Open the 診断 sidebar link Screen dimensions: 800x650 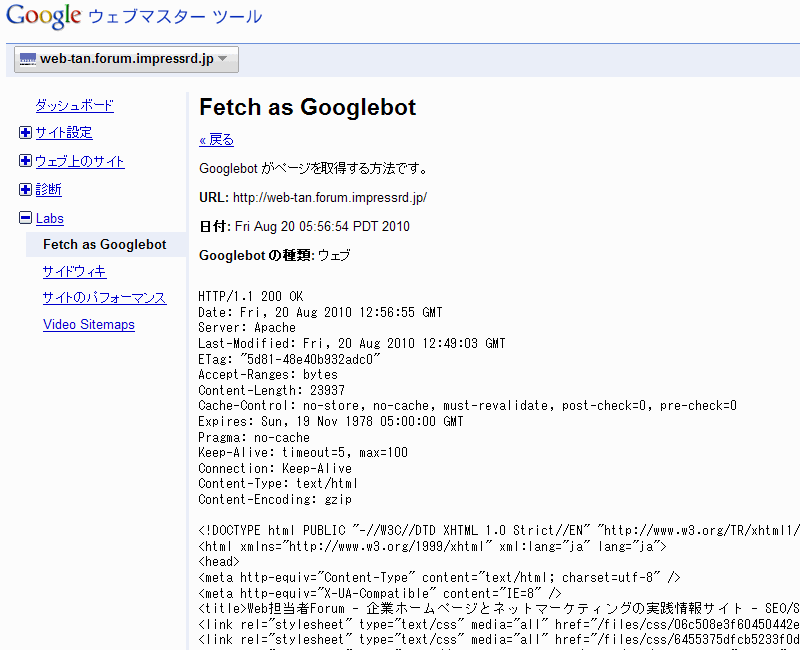pos(49,189)
